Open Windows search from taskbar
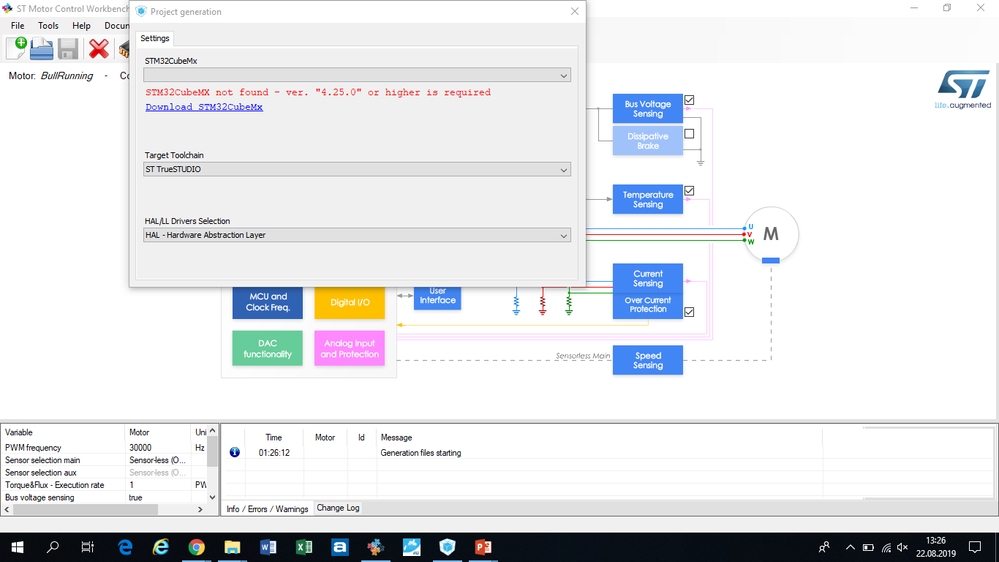The image size is (999, 562). coord(53,547)
